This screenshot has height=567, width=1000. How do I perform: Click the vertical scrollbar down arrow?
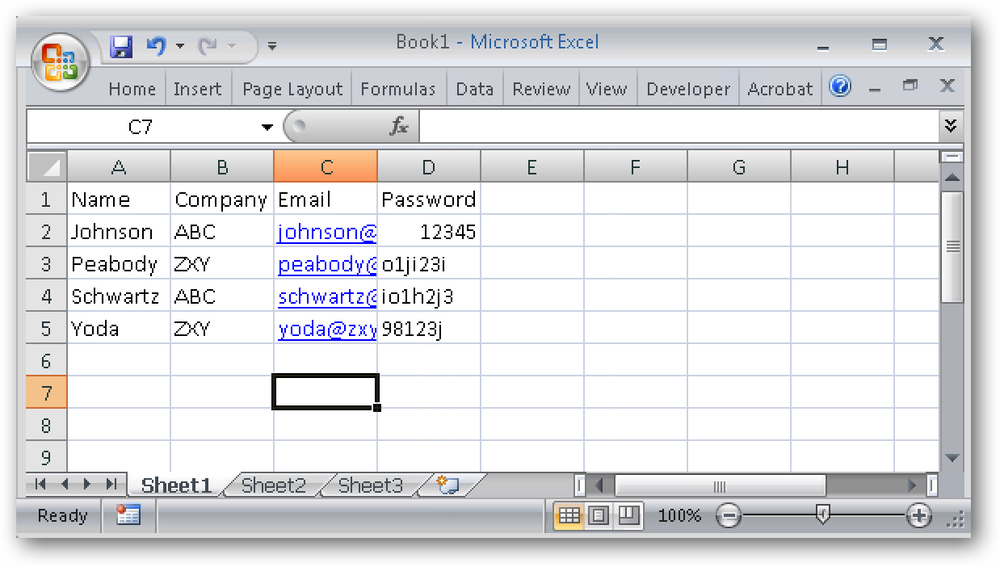click(x=952, y=458)
